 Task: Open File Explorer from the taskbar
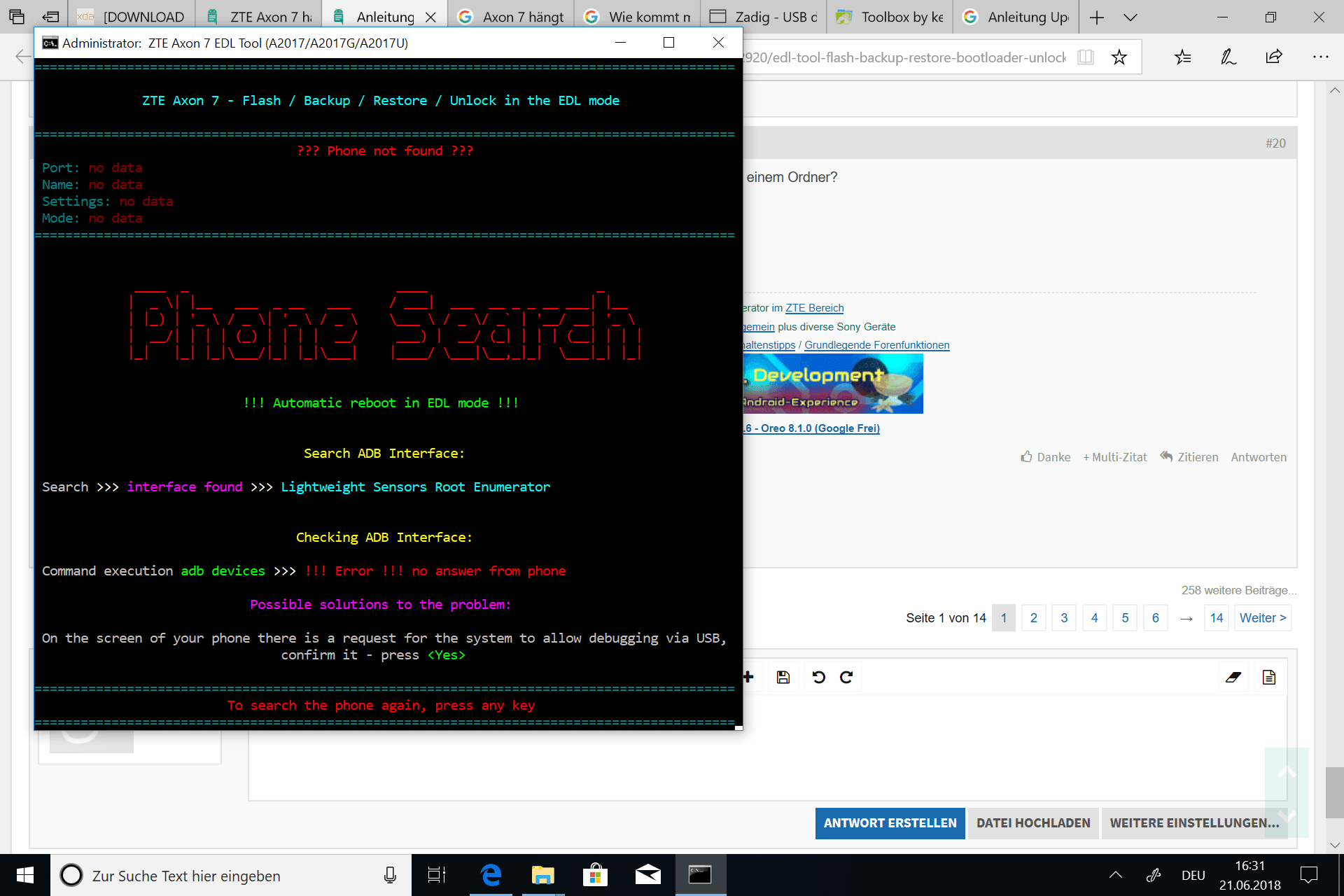542,875
